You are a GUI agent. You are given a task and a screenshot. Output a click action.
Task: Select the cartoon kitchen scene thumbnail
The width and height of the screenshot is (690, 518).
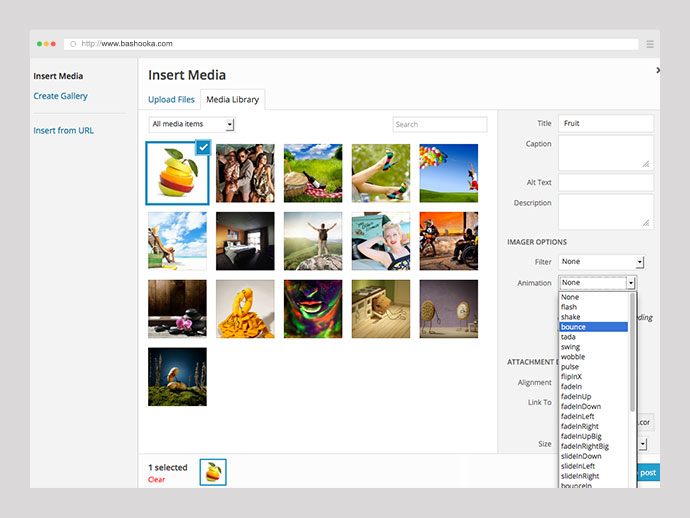(x=381, y=309)
